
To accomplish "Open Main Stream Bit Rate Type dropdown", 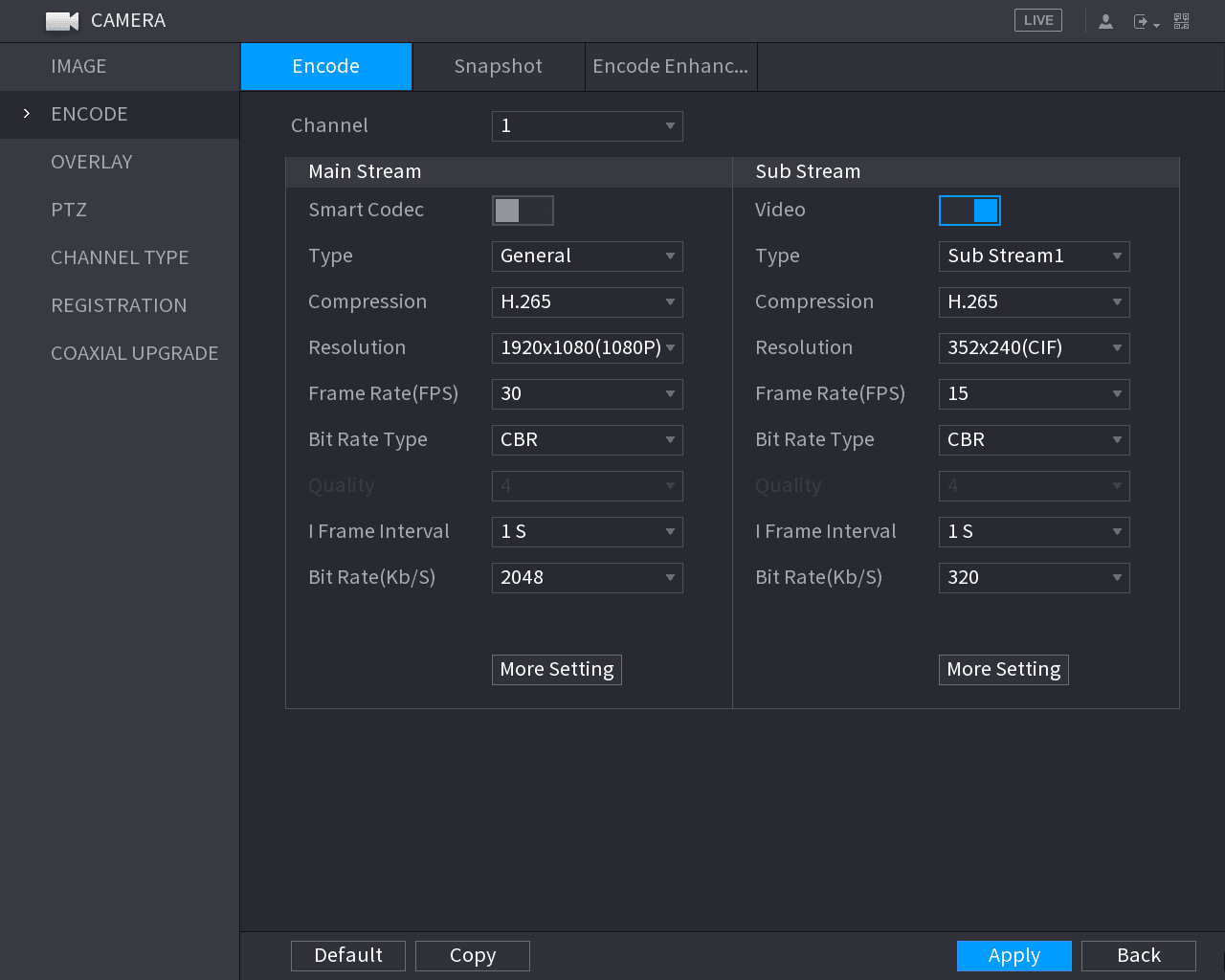I will pos(588,440).
